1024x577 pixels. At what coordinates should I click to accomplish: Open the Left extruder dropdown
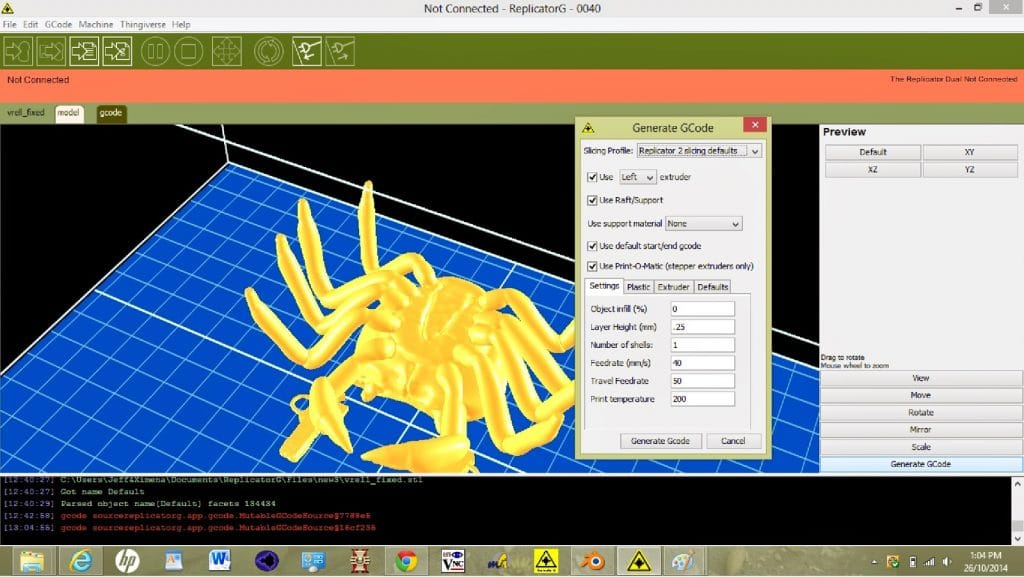[637, 177]
